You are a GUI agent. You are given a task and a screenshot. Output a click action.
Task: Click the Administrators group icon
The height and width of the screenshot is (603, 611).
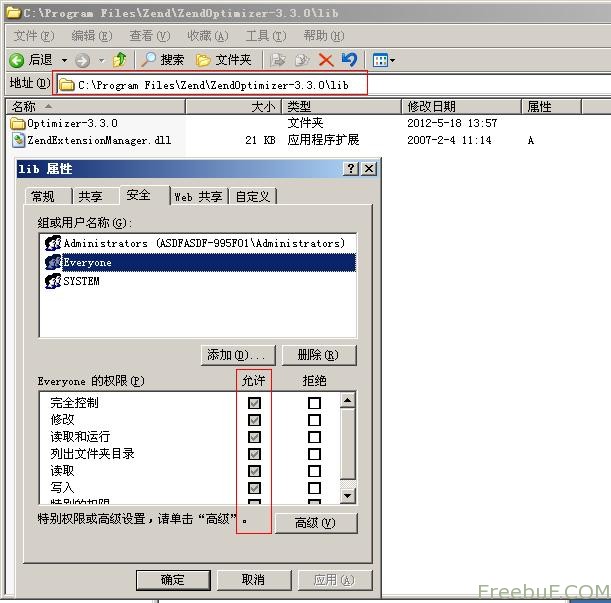(53, 243)
